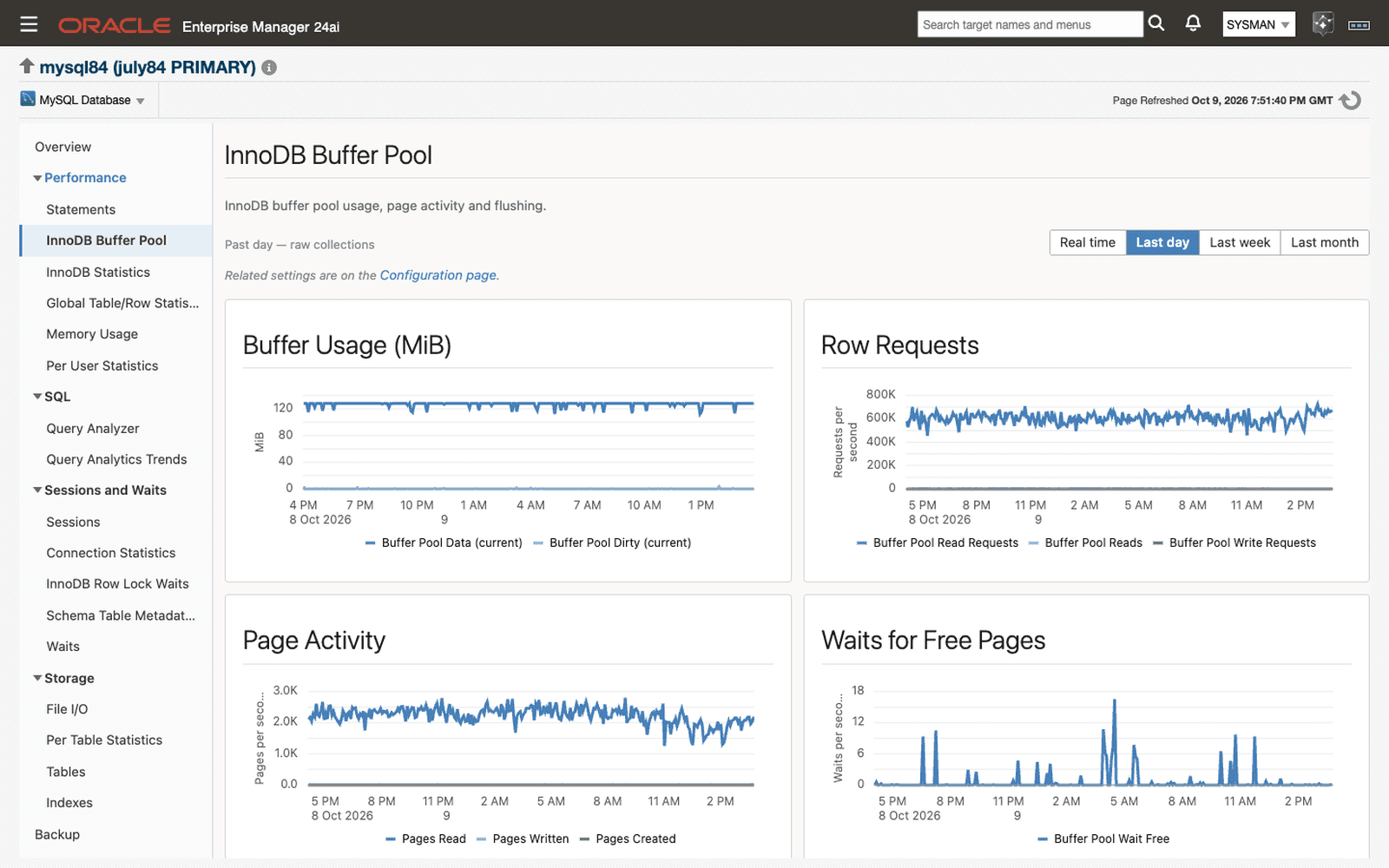Toggle Buffer Pool Read Requests legend
Viewport: 1389px width, 868px height.
tap(937, 542)
